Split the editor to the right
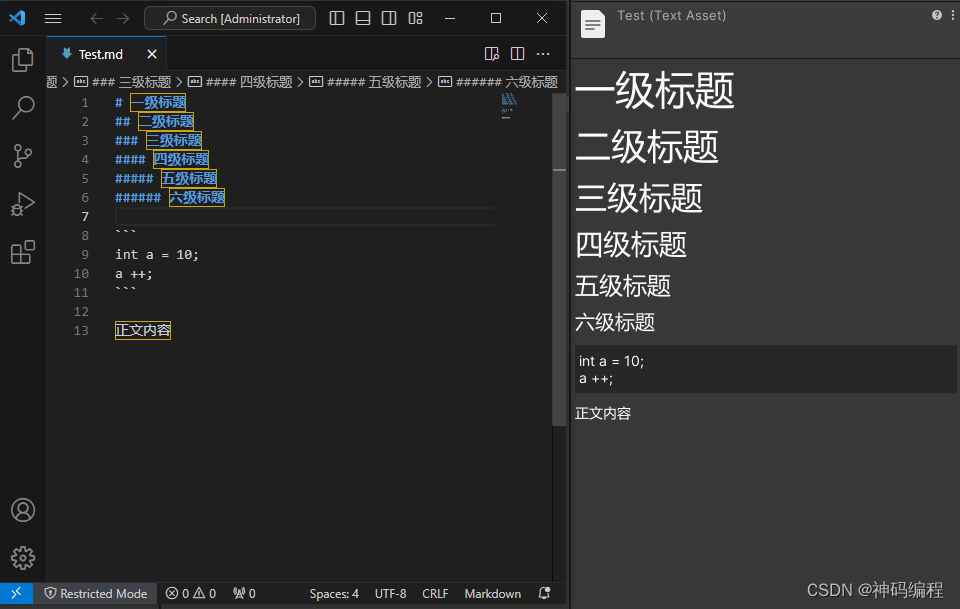The height and width of the screenshot is (609, 960). pos(517,54)
